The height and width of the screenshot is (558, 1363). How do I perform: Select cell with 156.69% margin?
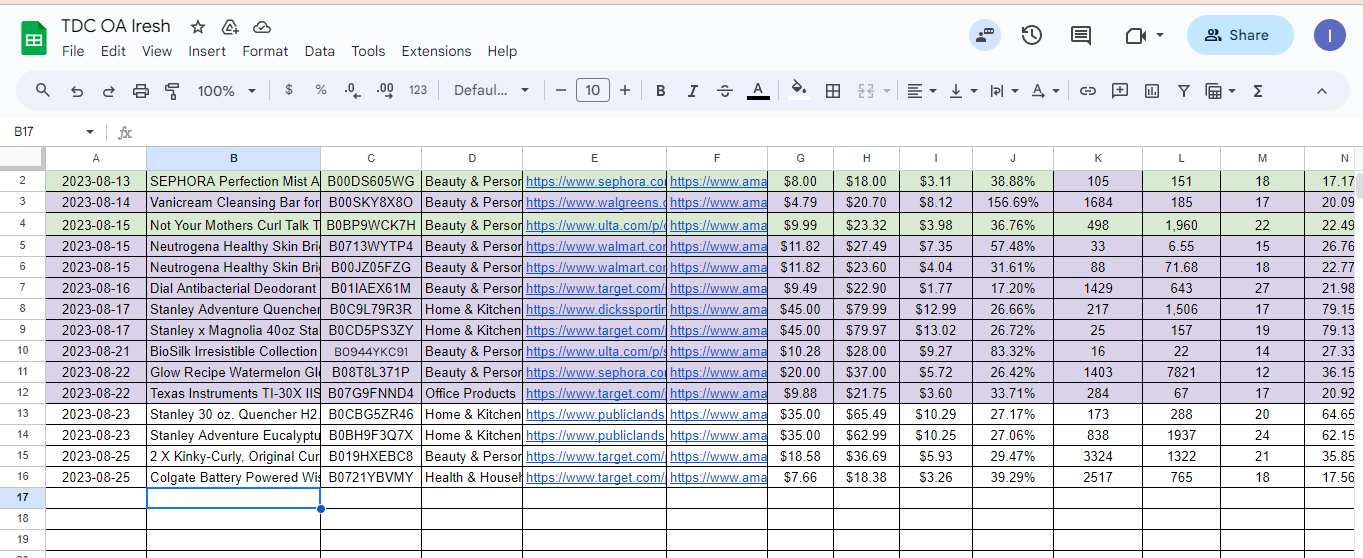pos(1013,203)
